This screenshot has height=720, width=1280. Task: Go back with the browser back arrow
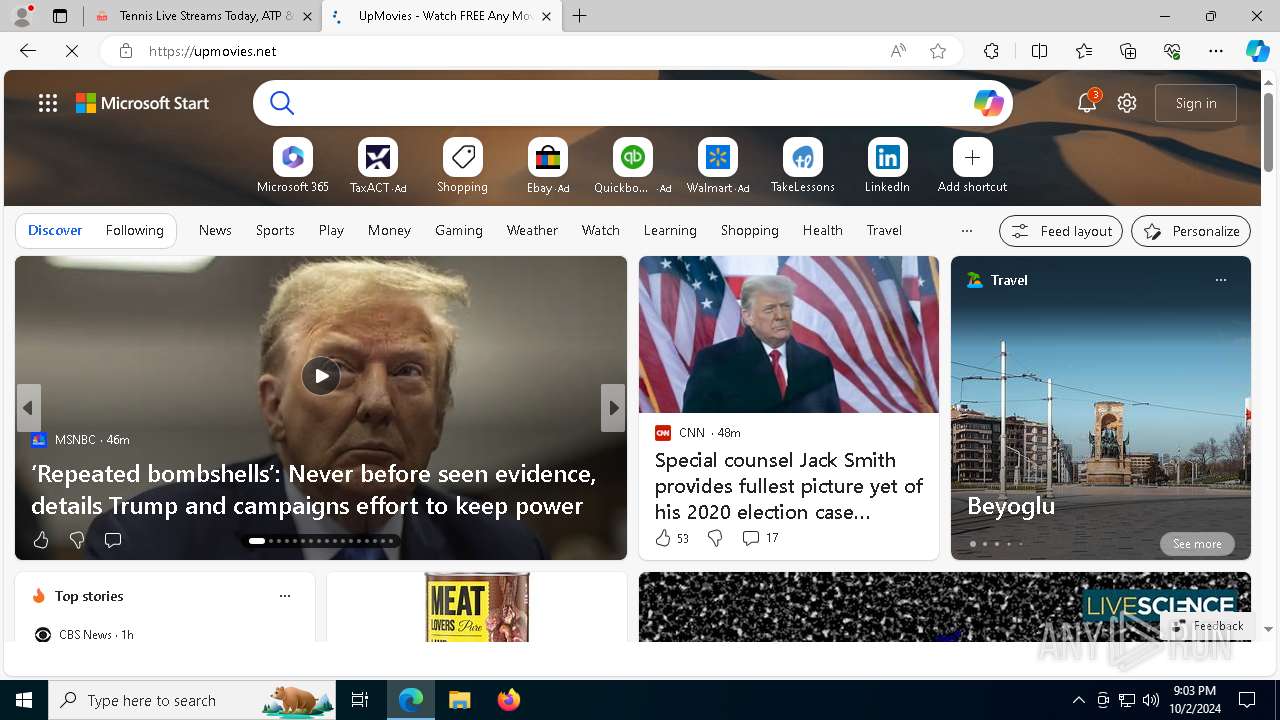(28, 51)
